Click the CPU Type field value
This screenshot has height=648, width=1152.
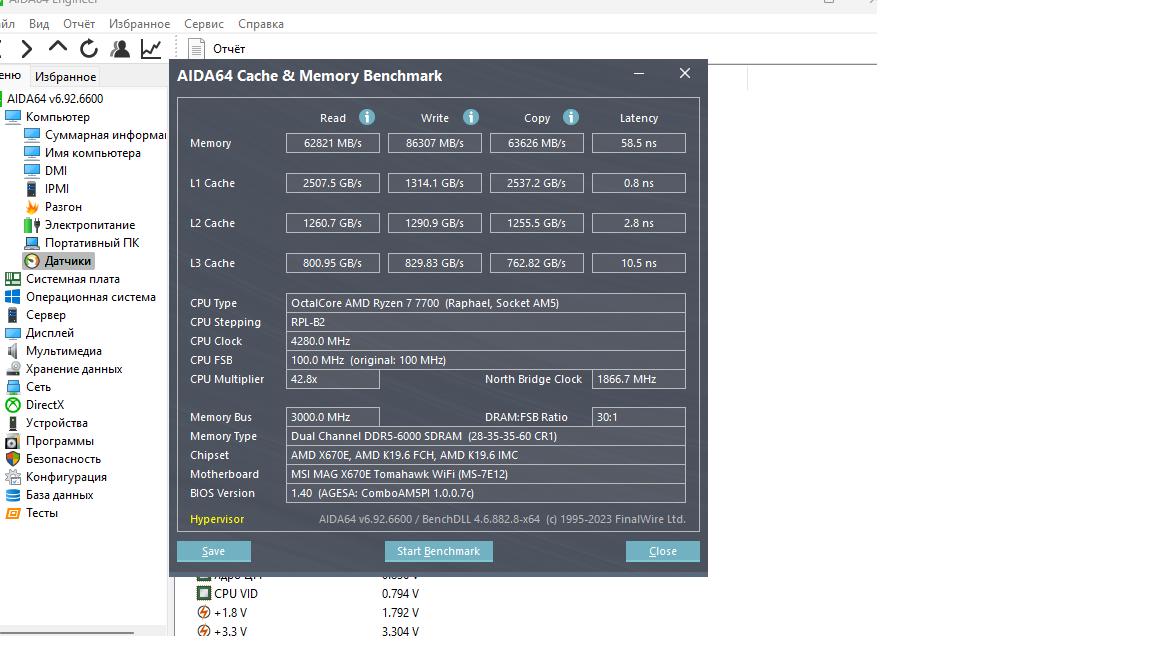pyautogui.click(x=486, y=303)
